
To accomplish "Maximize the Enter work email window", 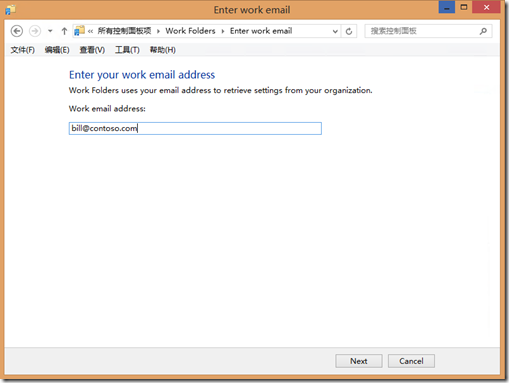I will coord(464,7).
